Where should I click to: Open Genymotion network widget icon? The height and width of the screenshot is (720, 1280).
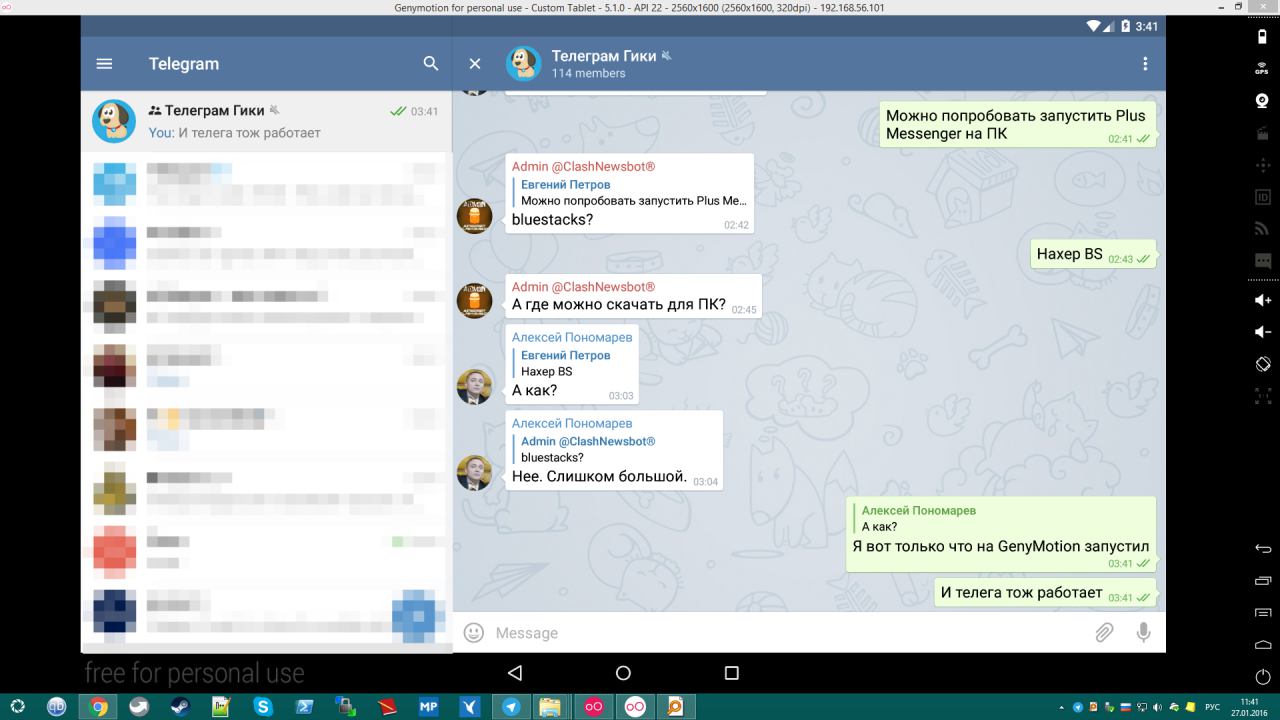pos(1262,228)
